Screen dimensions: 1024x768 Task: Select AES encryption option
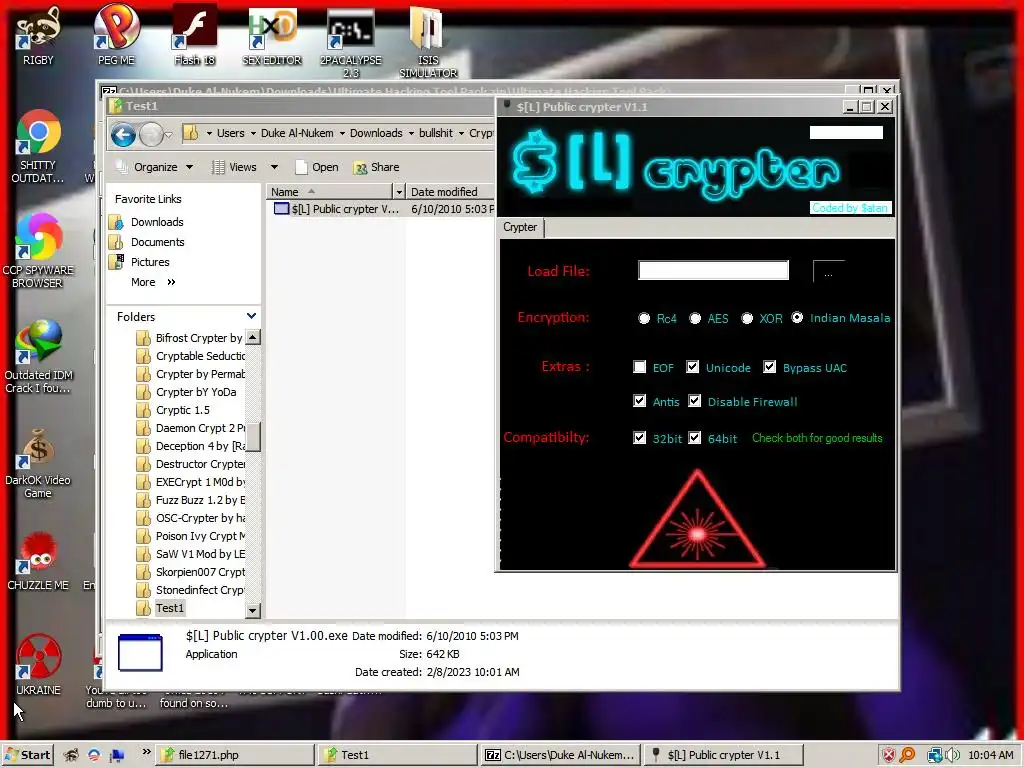tap(696, 318)
